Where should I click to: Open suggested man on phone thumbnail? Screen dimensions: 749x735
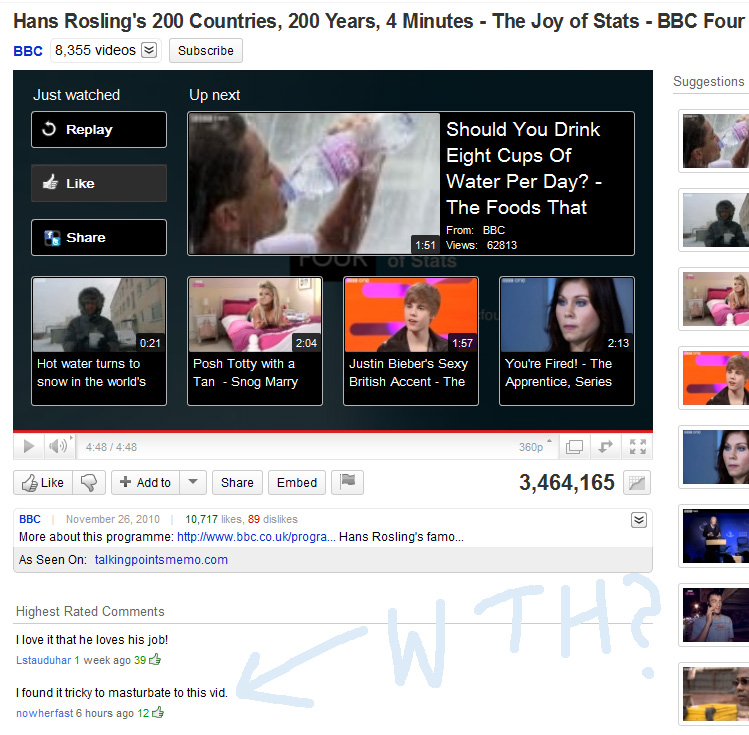pyautogui.click(x=715, y=615)
